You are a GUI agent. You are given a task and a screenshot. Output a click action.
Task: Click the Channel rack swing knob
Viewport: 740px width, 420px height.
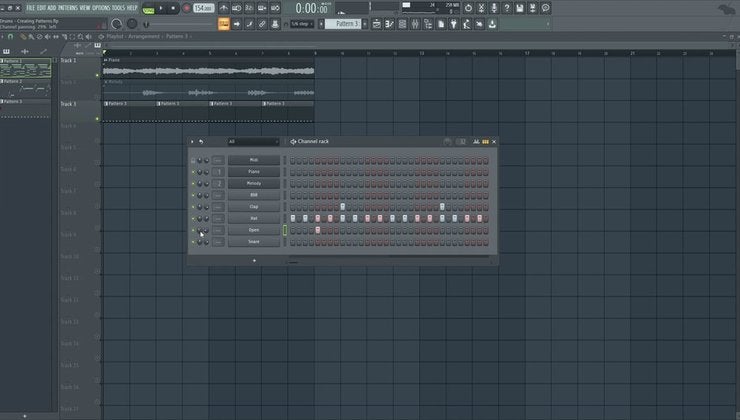click(x=448, y=142)
